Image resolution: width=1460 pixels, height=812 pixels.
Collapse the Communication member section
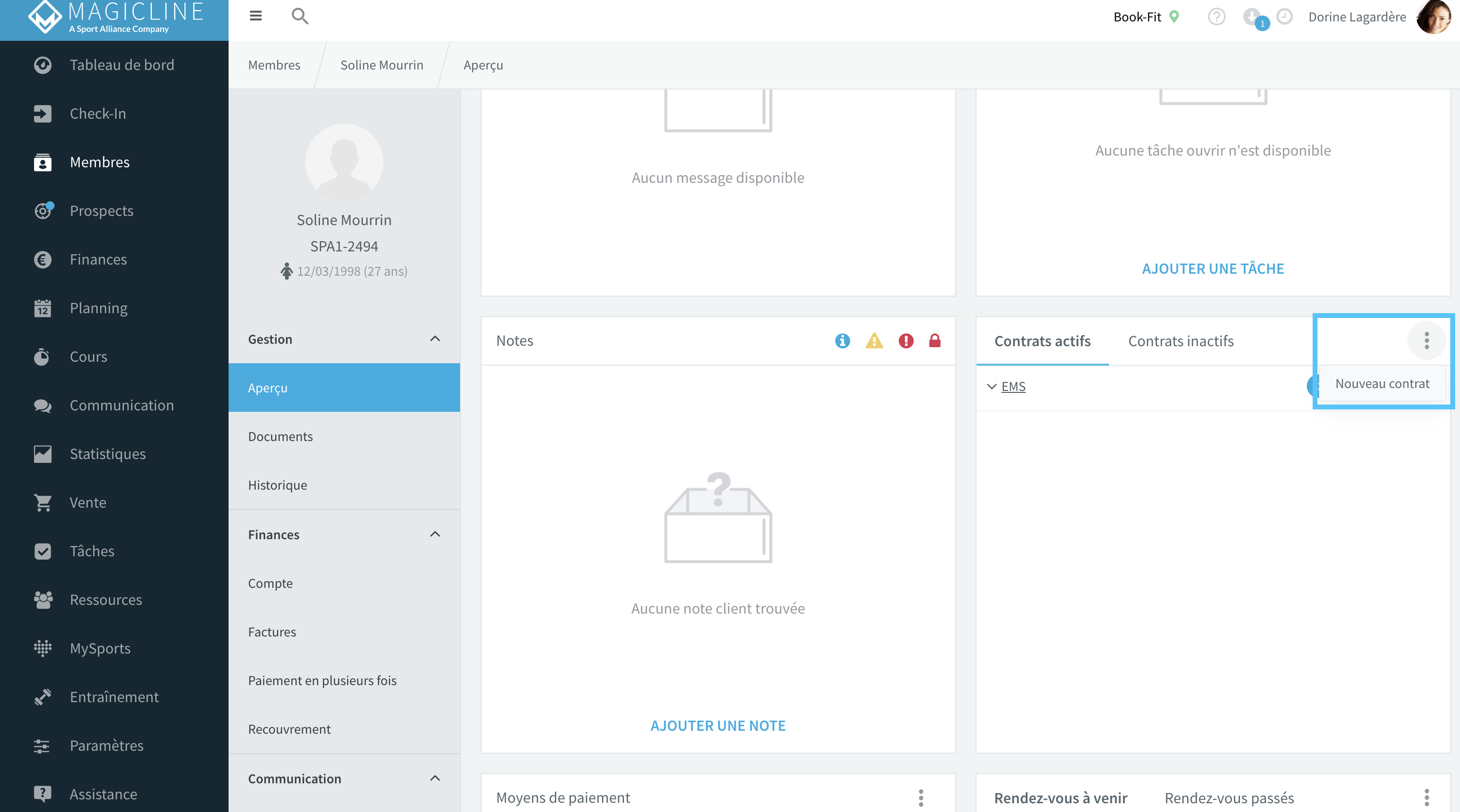(435, 778)
